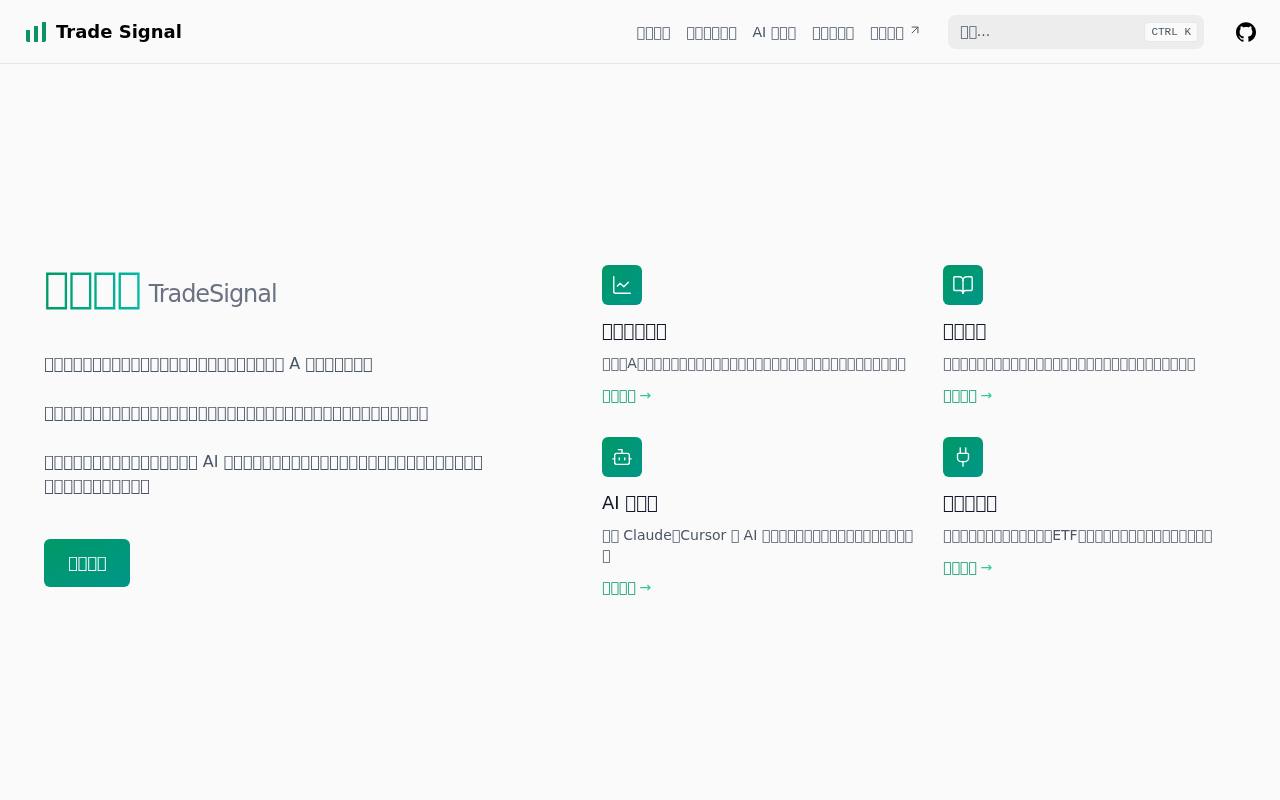Viewport: 1280px width, 800px height.
Task: Click the heading below the line-chart icon
Action: click(634, 331)
